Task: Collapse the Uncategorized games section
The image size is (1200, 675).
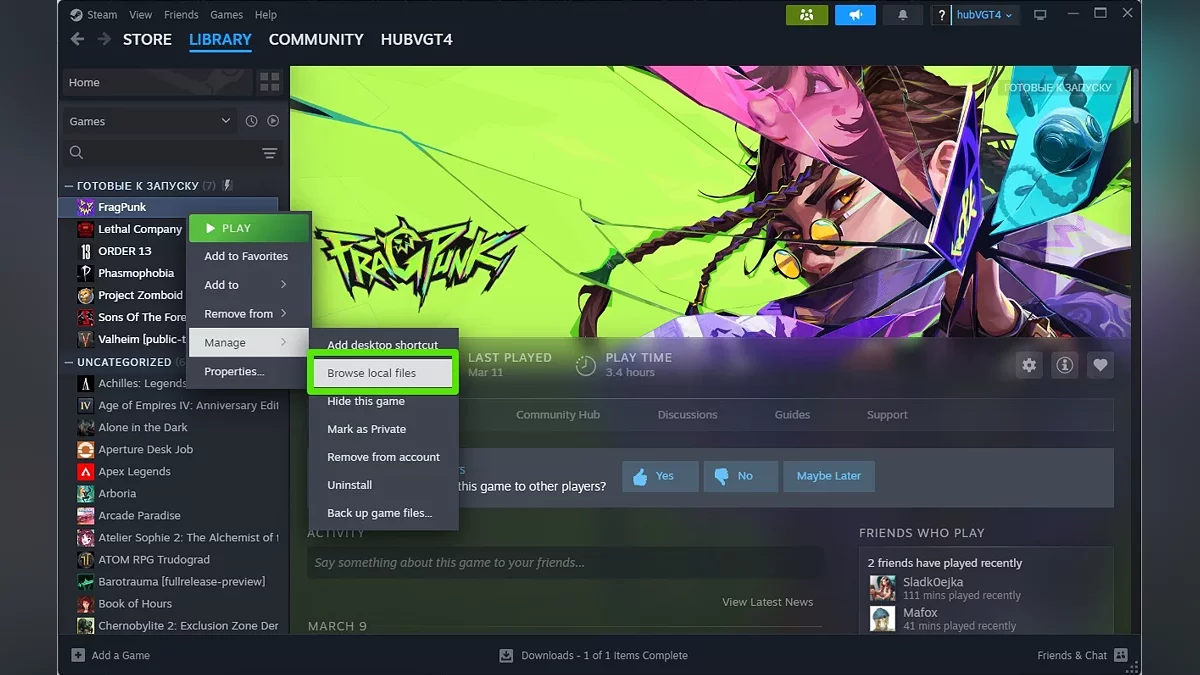Action: click(x=69, y=362)
